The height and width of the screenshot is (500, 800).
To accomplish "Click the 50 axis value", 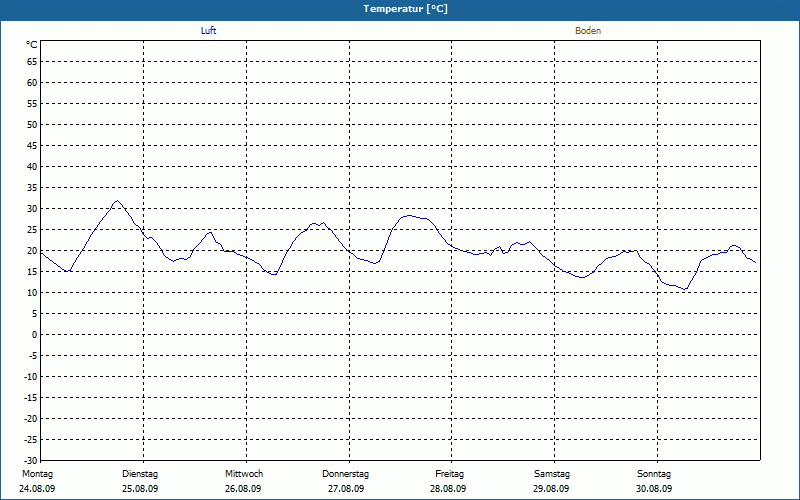I will pos(32,124).
